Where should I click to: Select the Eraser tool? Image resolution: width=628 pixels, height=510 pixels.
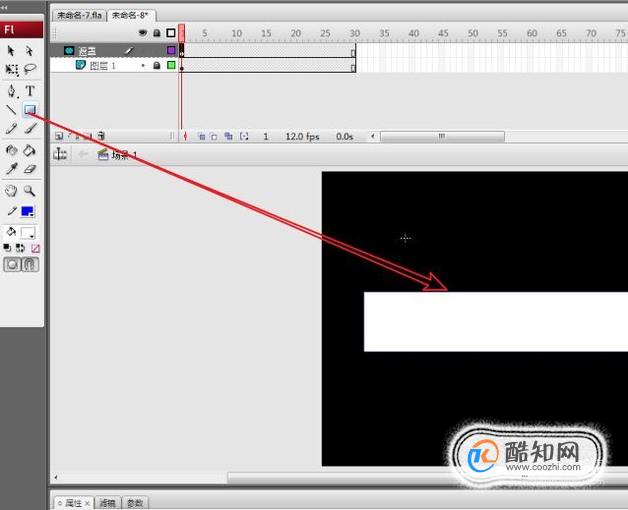pos(30,169)
